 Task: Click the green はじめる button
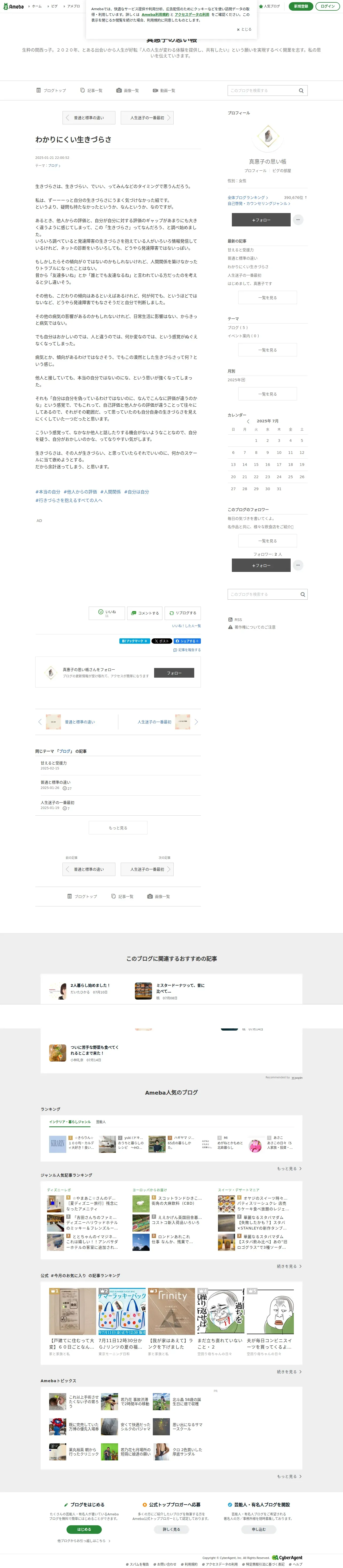click(84, 1529)
